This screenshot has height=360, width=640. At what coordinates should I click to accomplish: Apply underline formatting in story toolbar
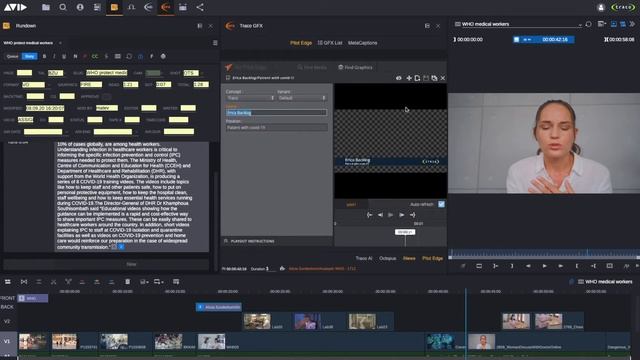coord(64,56)
